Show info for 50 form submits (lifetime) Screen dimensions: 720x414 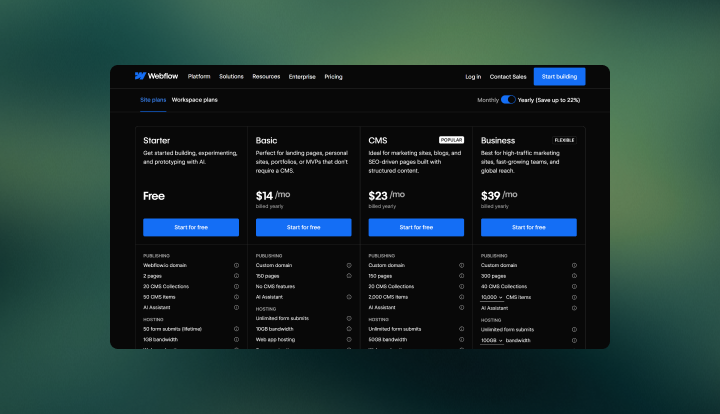[x=236, y=329]
